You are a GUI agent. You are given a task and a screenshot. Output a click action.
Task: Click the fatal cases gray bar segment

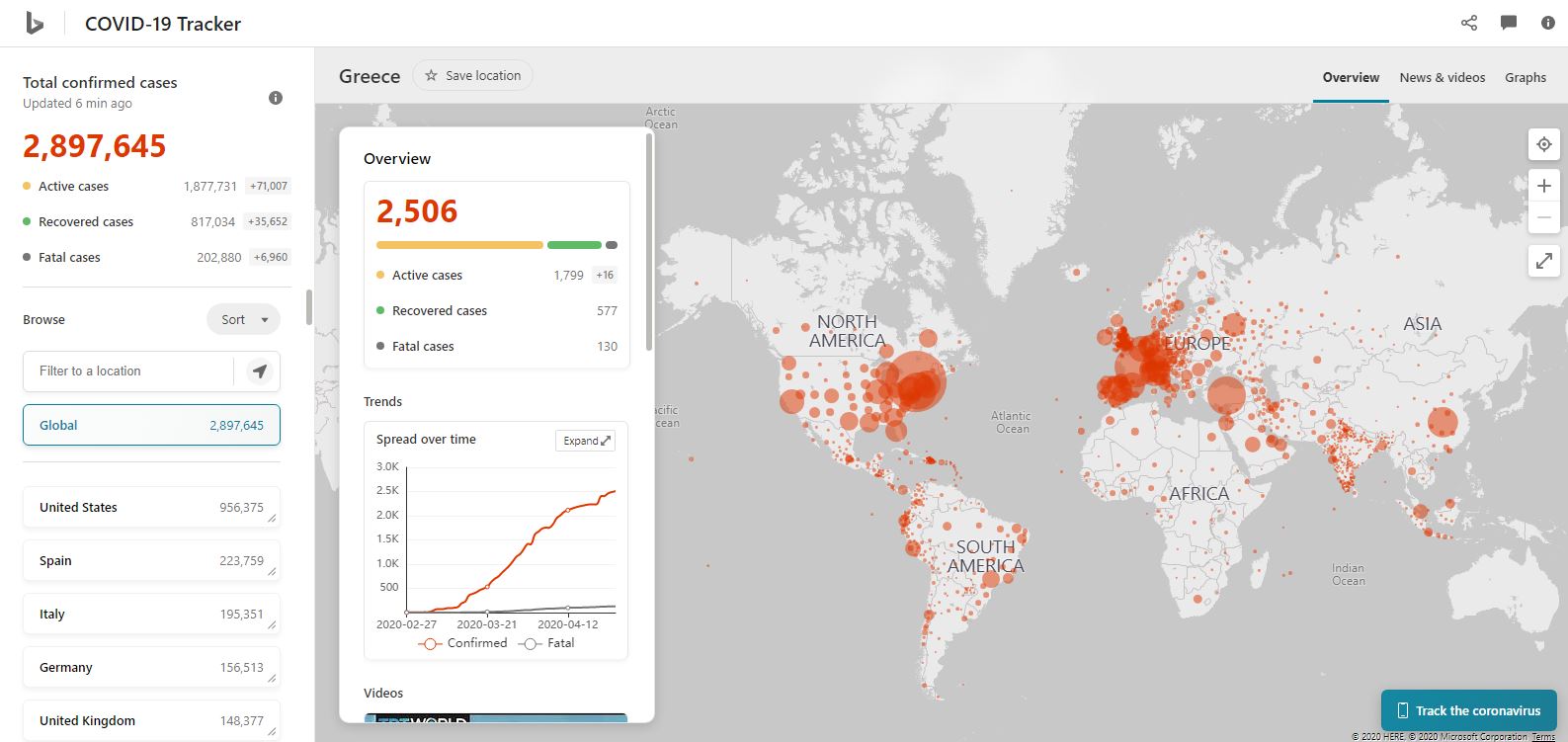tap(612, 245)
